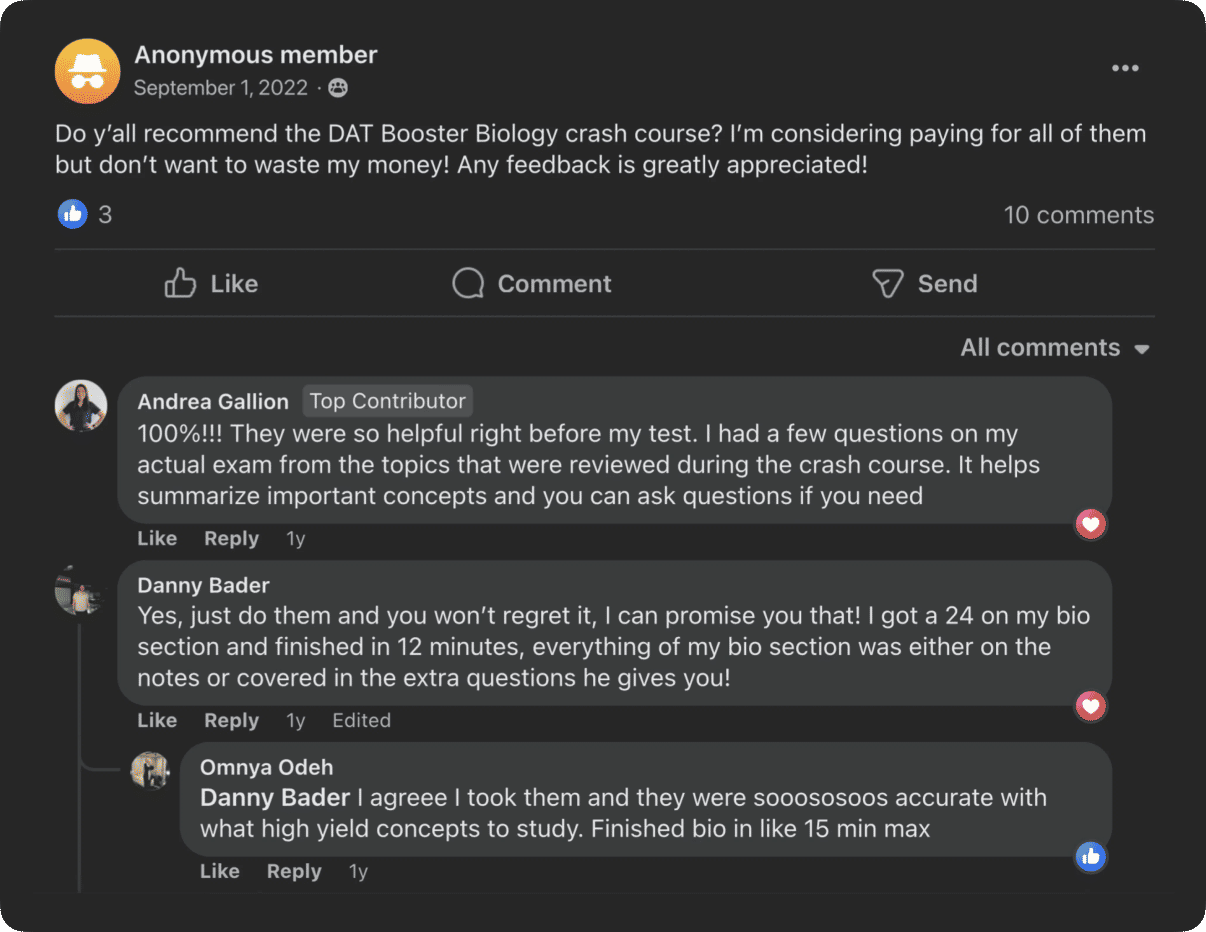Click the Top Contributor badge next to Andrea Gallion

click(388, 401)
